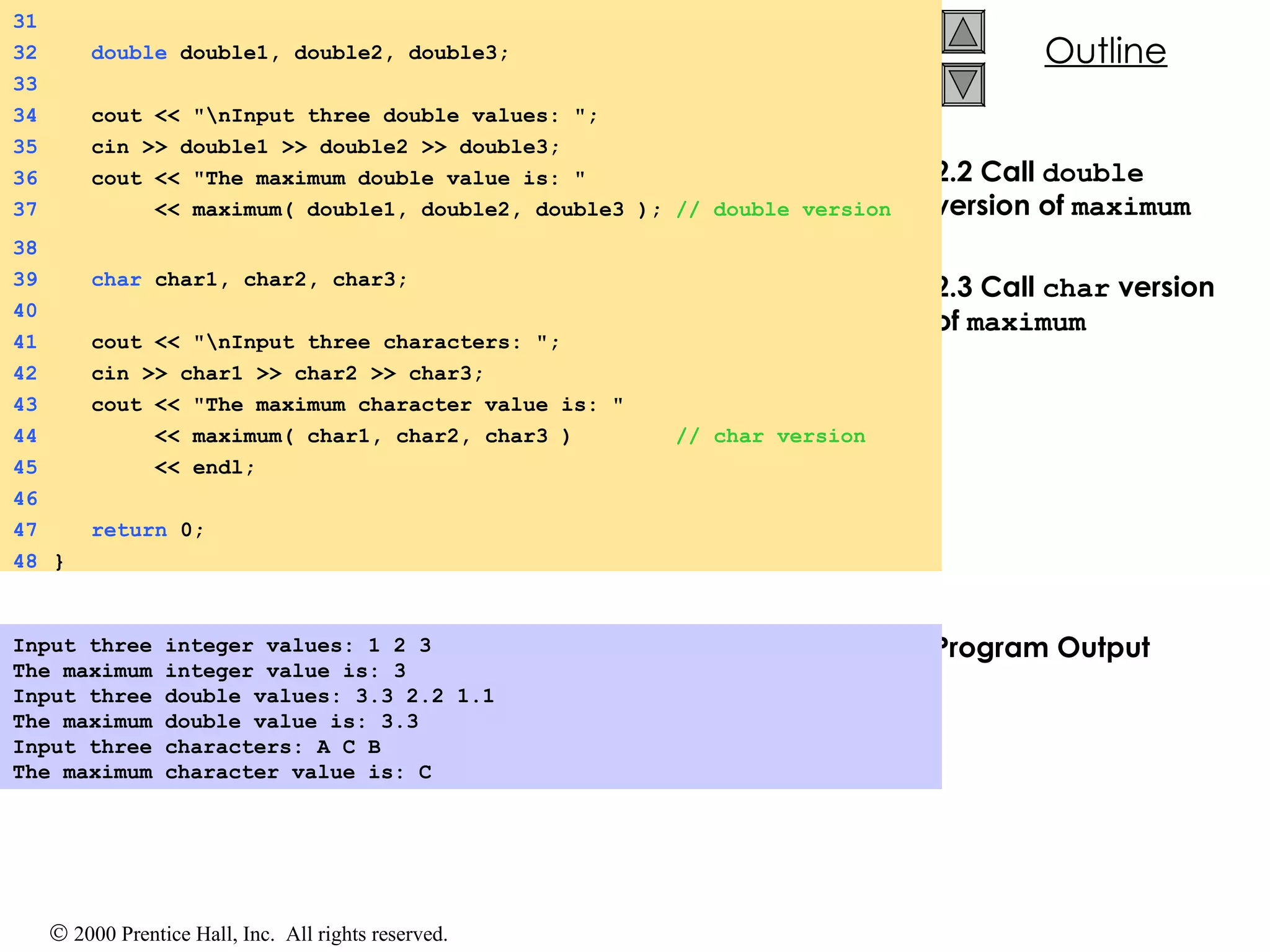Image resolution: width=1270 pixels, height=952 pixels.
Task: Click the 'return 0;' statement
Action: point(148,531)
